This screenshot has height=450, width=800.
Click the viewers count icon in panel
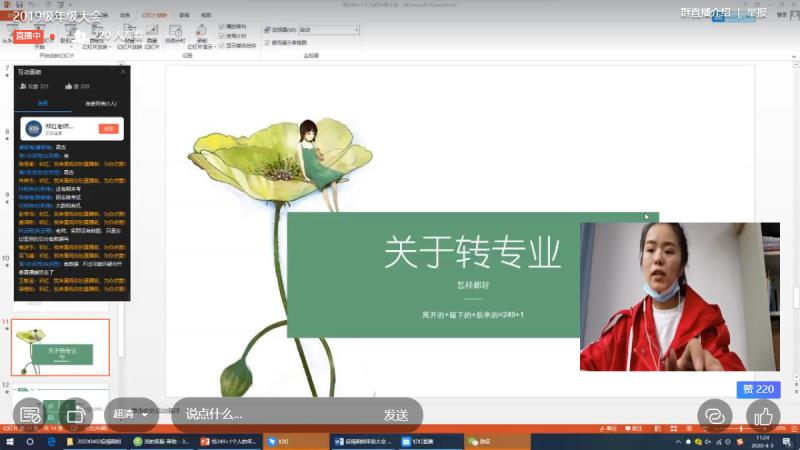[23, 86]
